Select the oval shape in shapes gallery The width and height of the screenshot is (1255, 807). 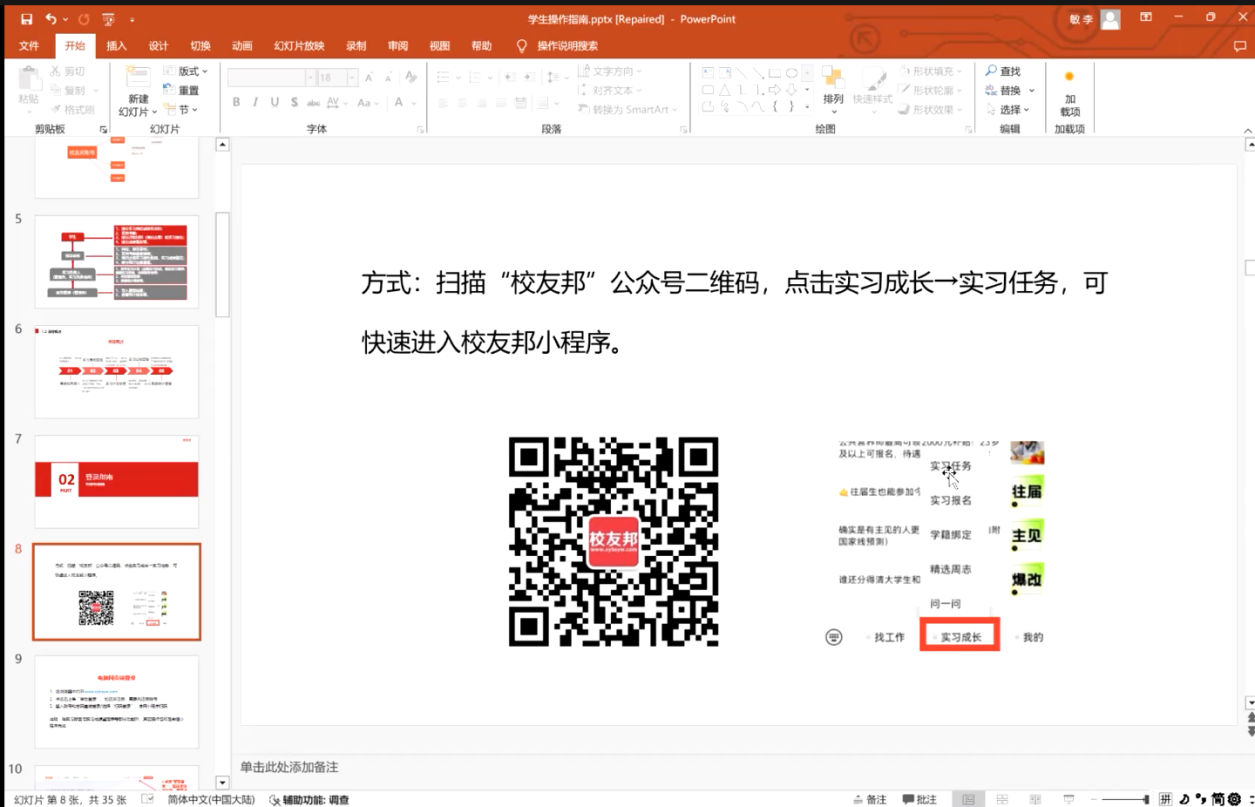[x=791, y=73]
